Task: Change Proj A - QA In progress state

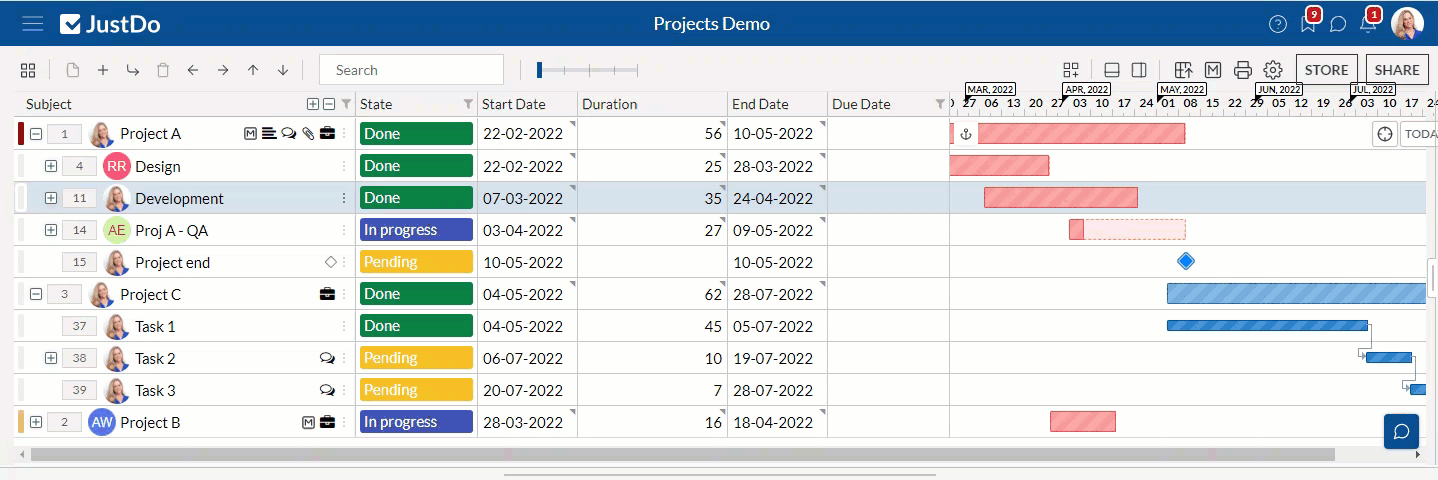Action: 416,230
